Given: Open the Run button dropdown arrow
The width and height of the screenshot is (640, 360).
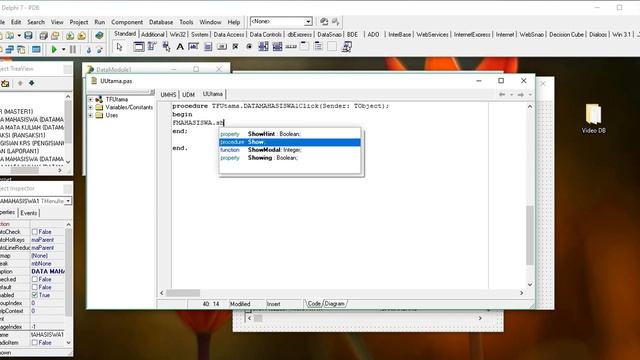Looking at the screenshot, I should pyautogui.click(x=63, y=49).
